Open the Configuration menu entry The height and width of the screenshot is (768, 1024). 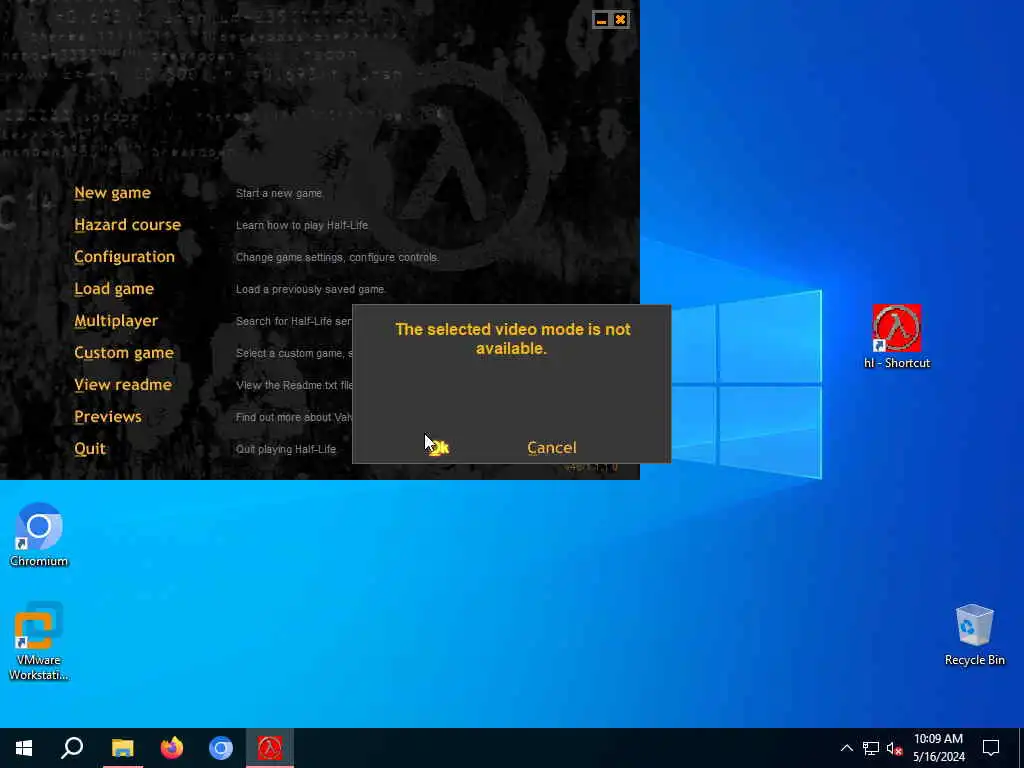[124, 257]
